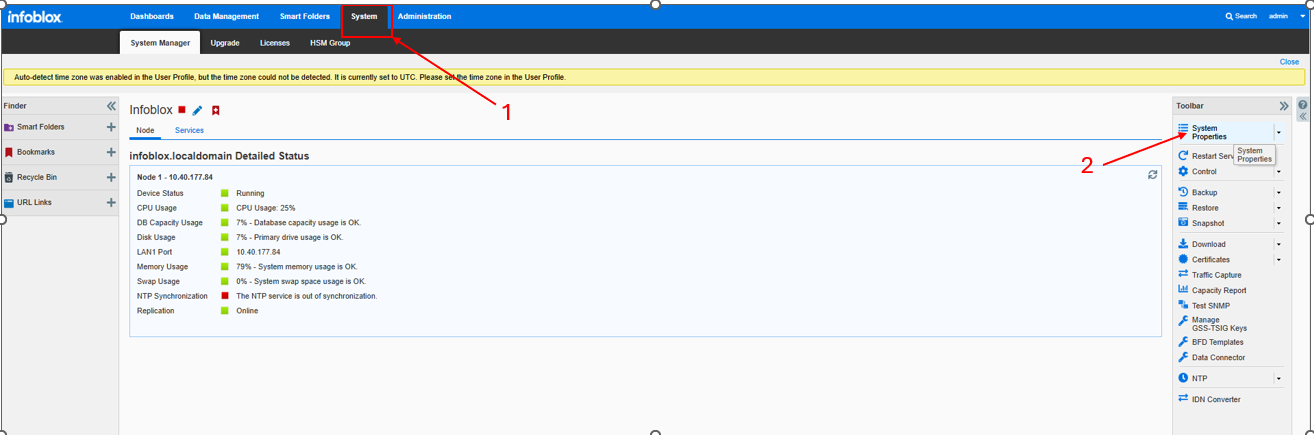Switch to the Licenses sub-tab
Image resolution: width=1314 pixels, height=435 pixels.
click(275, 43)
